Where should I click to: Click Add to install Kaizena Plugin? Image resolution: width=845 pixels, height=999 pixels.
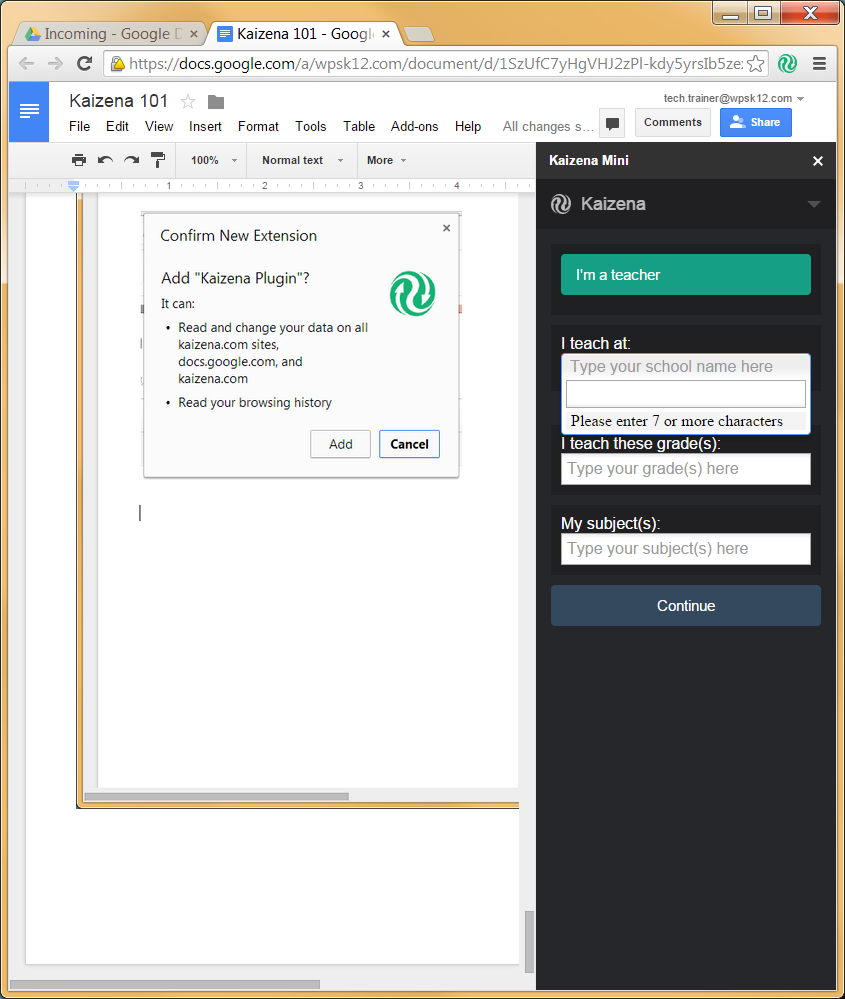(x=340, y=444)
